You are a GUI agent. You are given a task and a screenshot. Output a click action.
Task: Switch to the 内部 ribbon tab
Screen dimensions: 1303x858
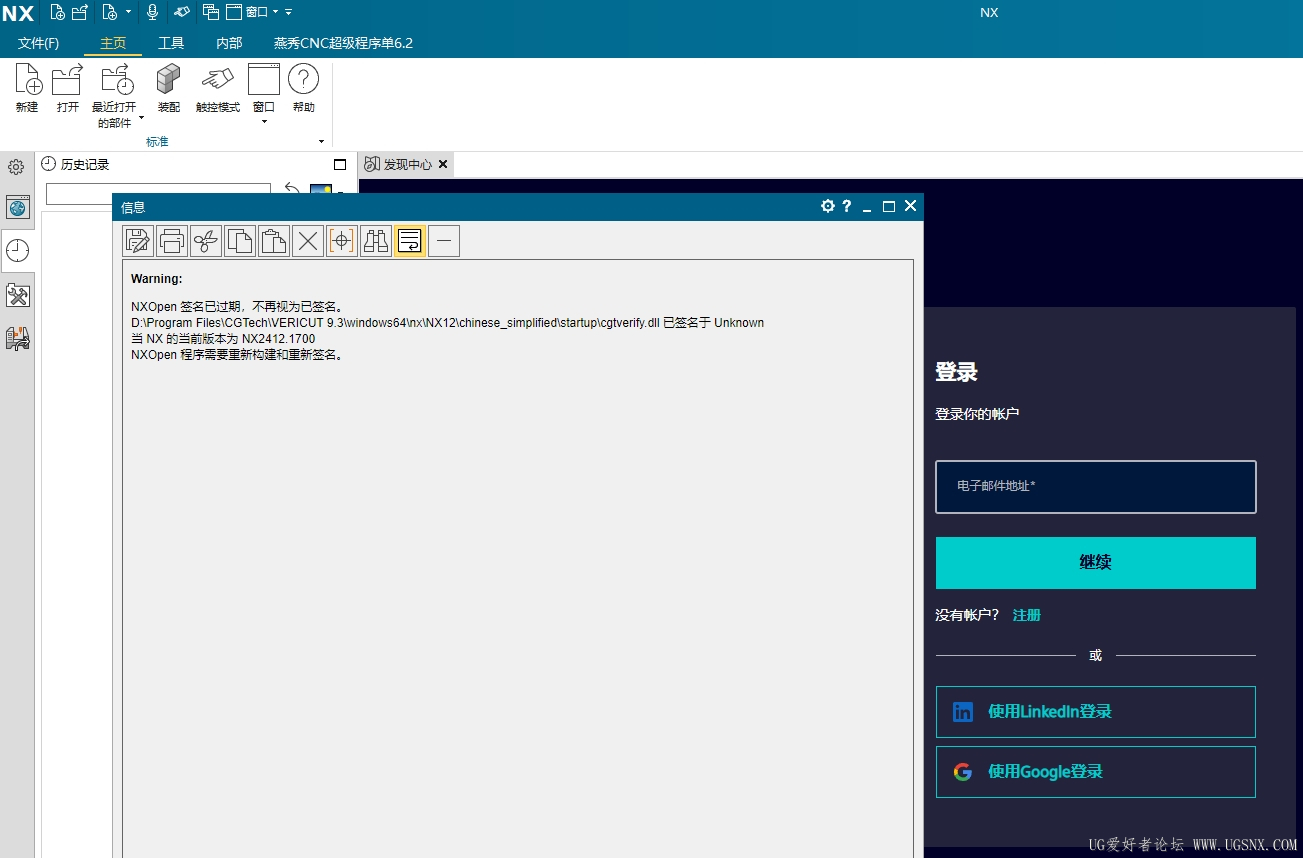pyautogui.click(x=229, y=43)
